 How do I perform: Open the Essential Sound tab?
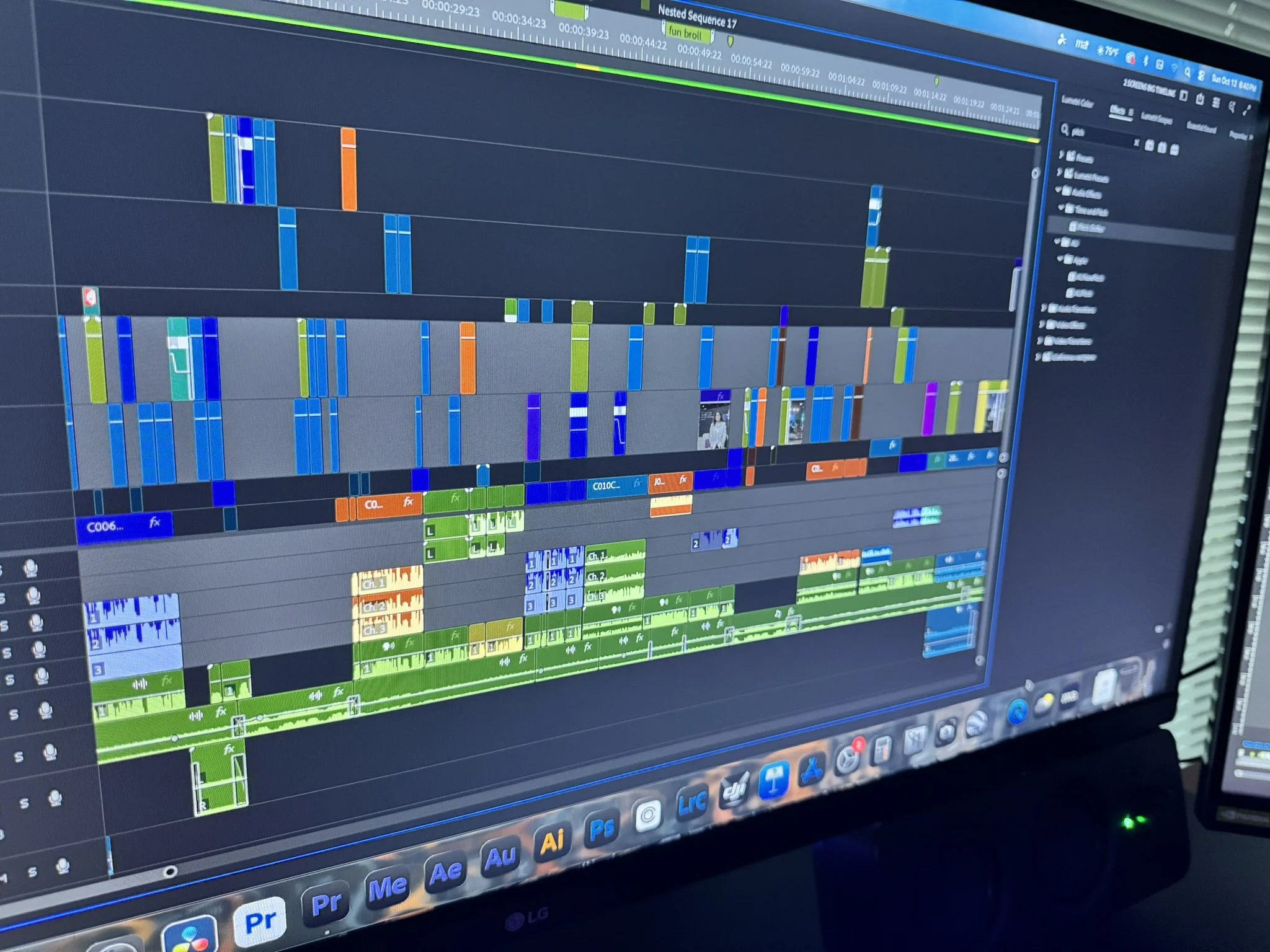[1201, 126]
